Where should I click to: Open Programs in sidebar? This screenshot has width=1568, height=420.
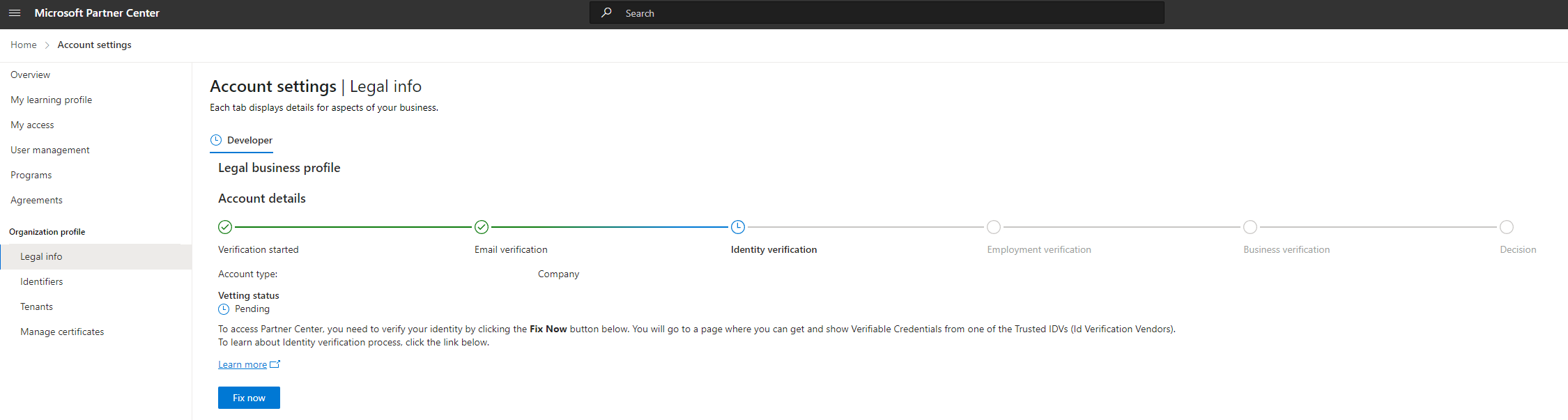point(31,175)
